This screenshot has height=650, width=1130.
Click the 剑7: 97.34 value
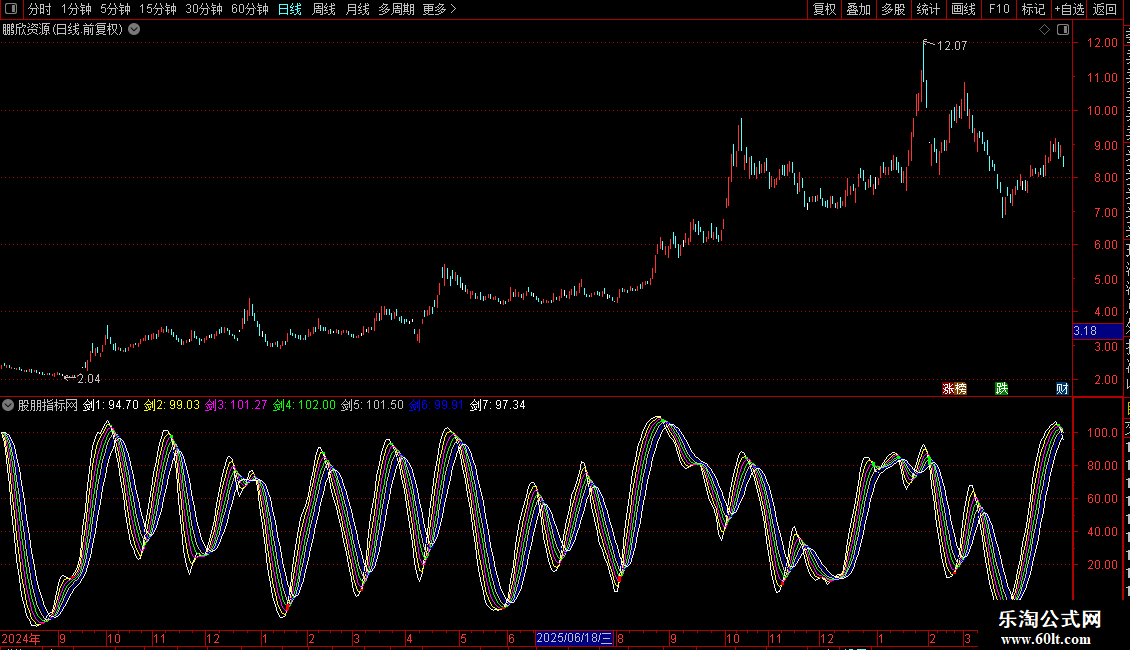coord(497,405)
